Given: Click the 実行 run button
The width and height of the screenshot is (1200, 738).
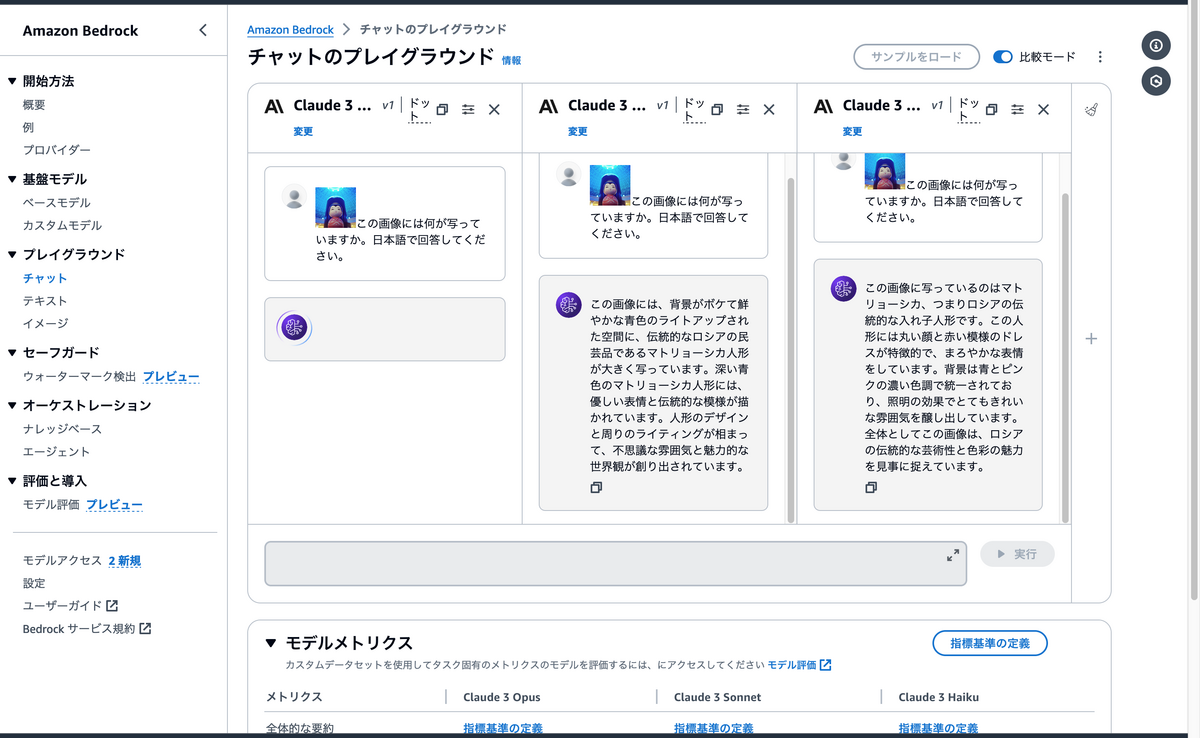Looking at the screenshot, I should [x=1017, y=554].
